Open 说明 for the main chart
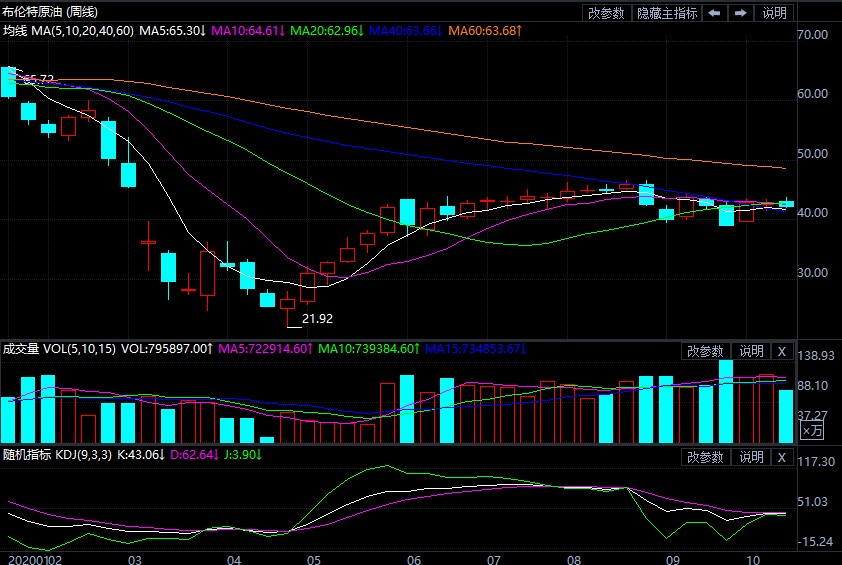Image resolution: width=842 pixels, height=565 pixels. pyautogui.click(x=774, y=13)
